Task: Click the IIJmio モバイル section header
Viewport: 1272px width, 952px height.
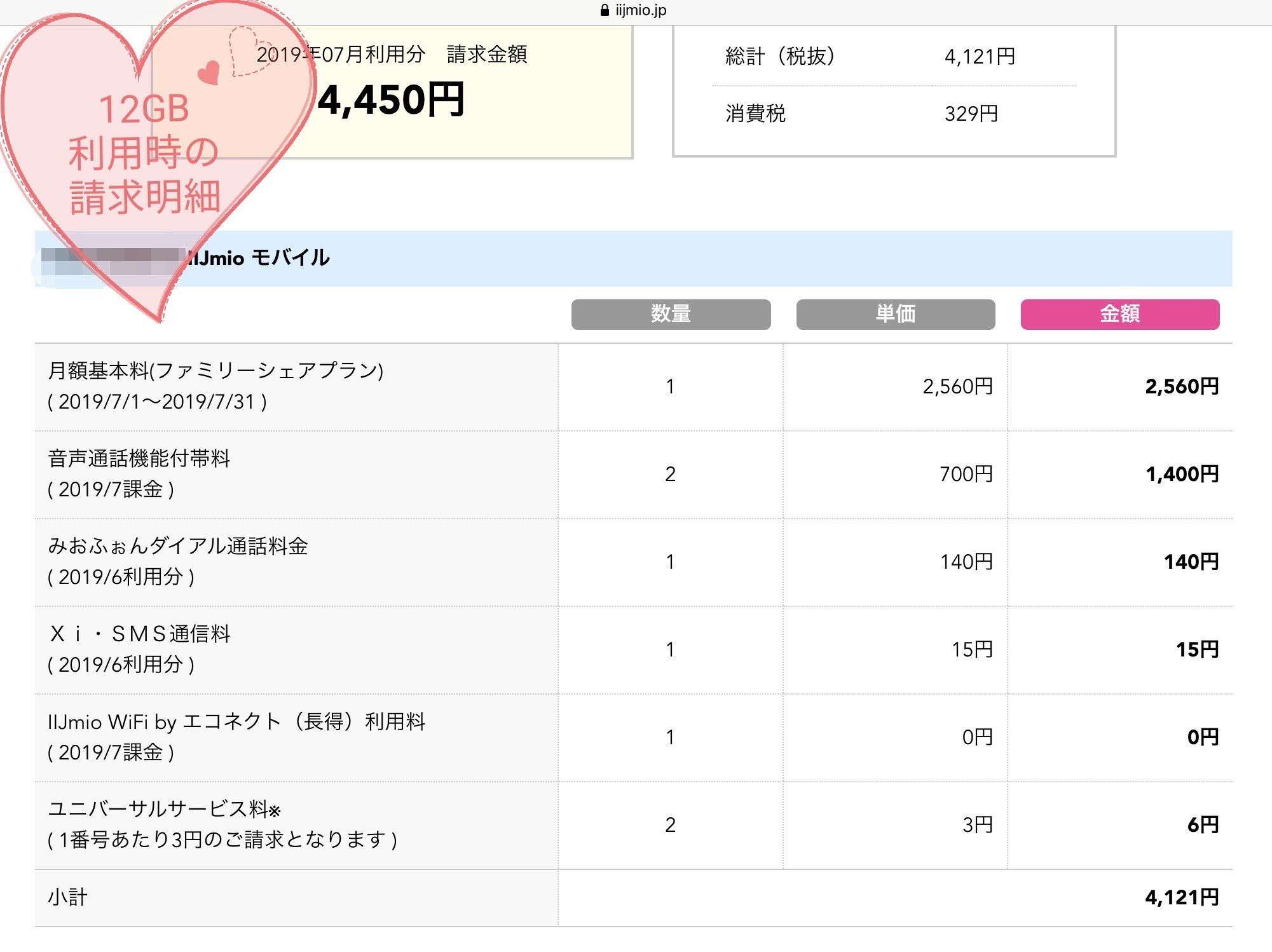Action: (x=259, y=258)
